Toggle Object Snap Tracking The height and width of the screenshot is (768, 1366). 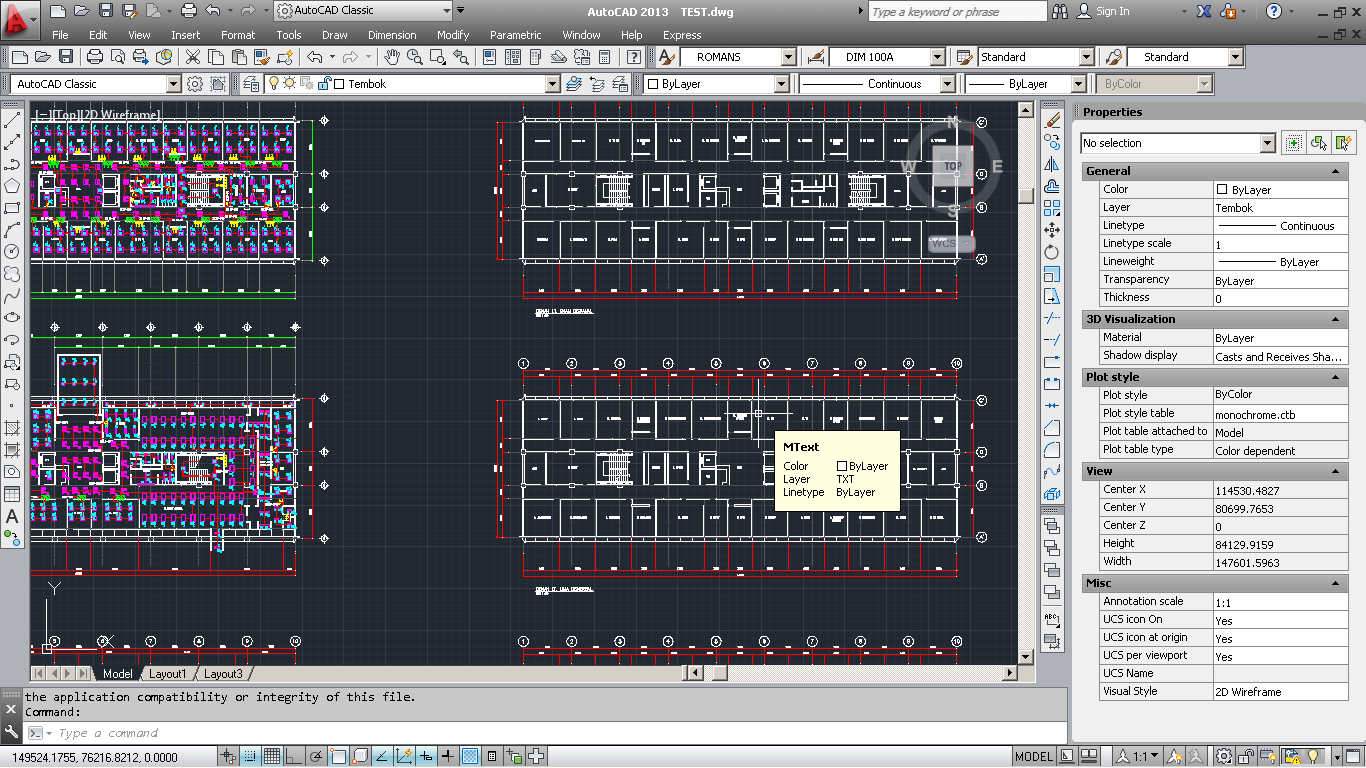click(x=380, y=756)
